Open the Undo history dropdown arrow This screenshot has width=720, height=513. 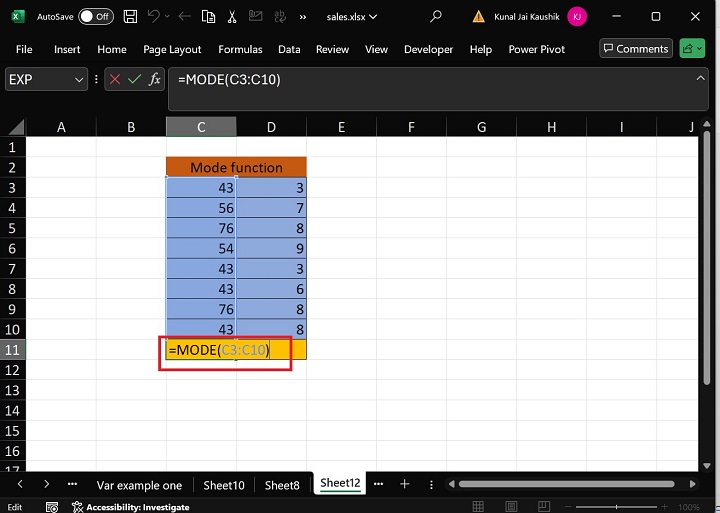click(167, 17)
